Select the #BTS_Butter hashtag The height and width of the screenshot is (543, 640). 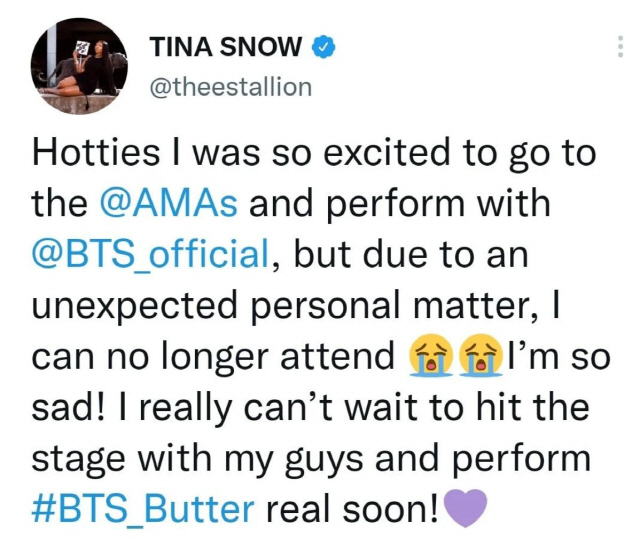(144, 508)
